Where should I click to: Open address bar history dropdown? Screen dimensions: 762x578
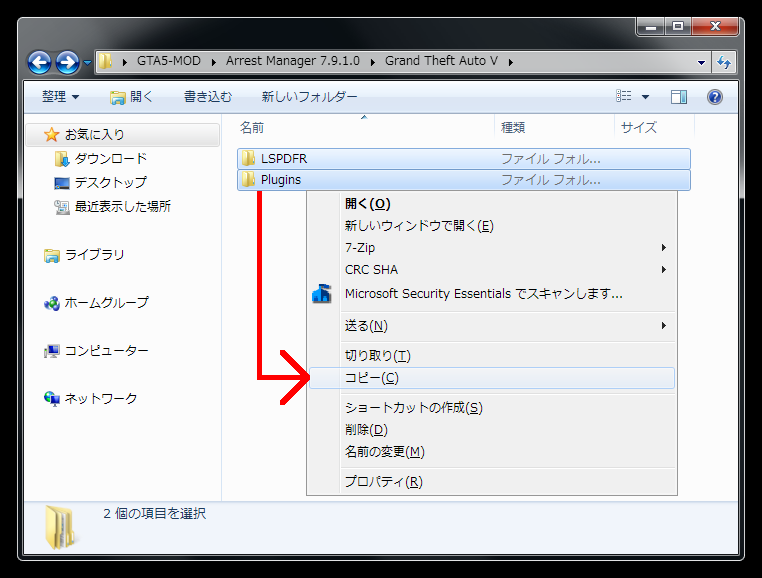[701, 62]
